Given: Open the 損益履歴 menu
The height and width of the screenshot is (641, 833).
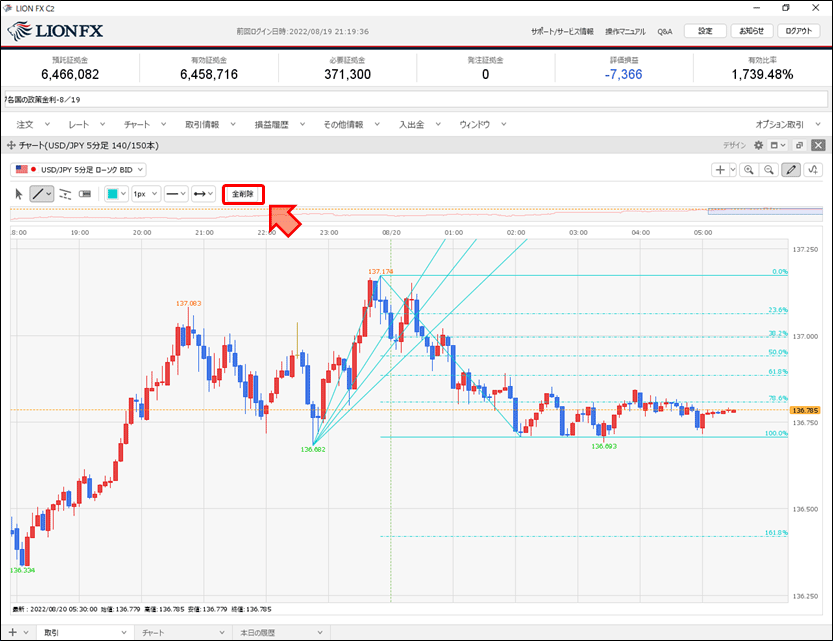Looking at the screenshot, I should click(x=280, y=124).
